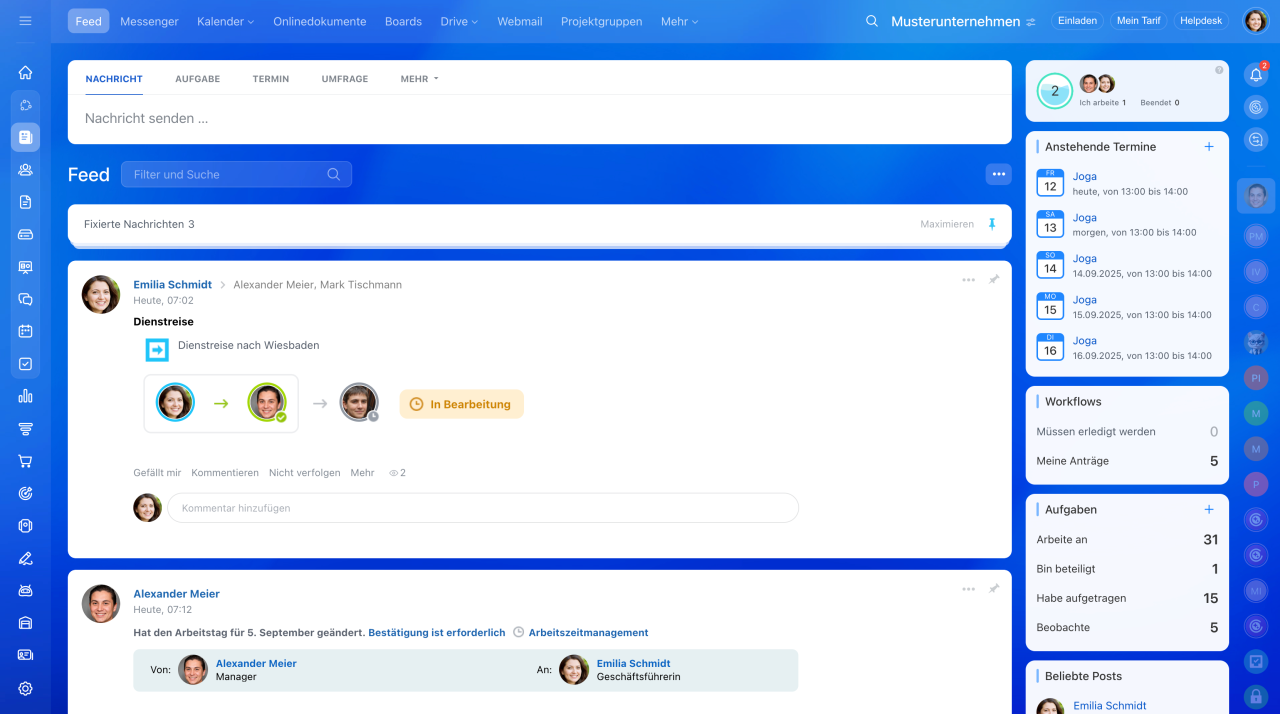1280x714 pixels.
Task: Open Feed three-dots options button
Action: [998, 174]
